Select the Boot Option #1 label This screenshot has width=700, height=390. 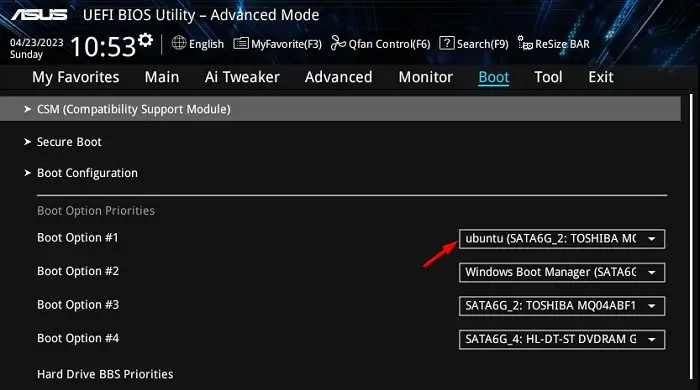(78, 237)
